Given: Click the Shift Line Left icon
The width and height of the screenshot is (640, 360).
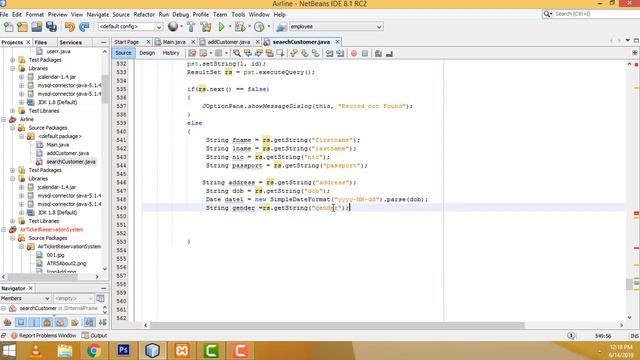Looking at the screenshot, I should (329, 53).
